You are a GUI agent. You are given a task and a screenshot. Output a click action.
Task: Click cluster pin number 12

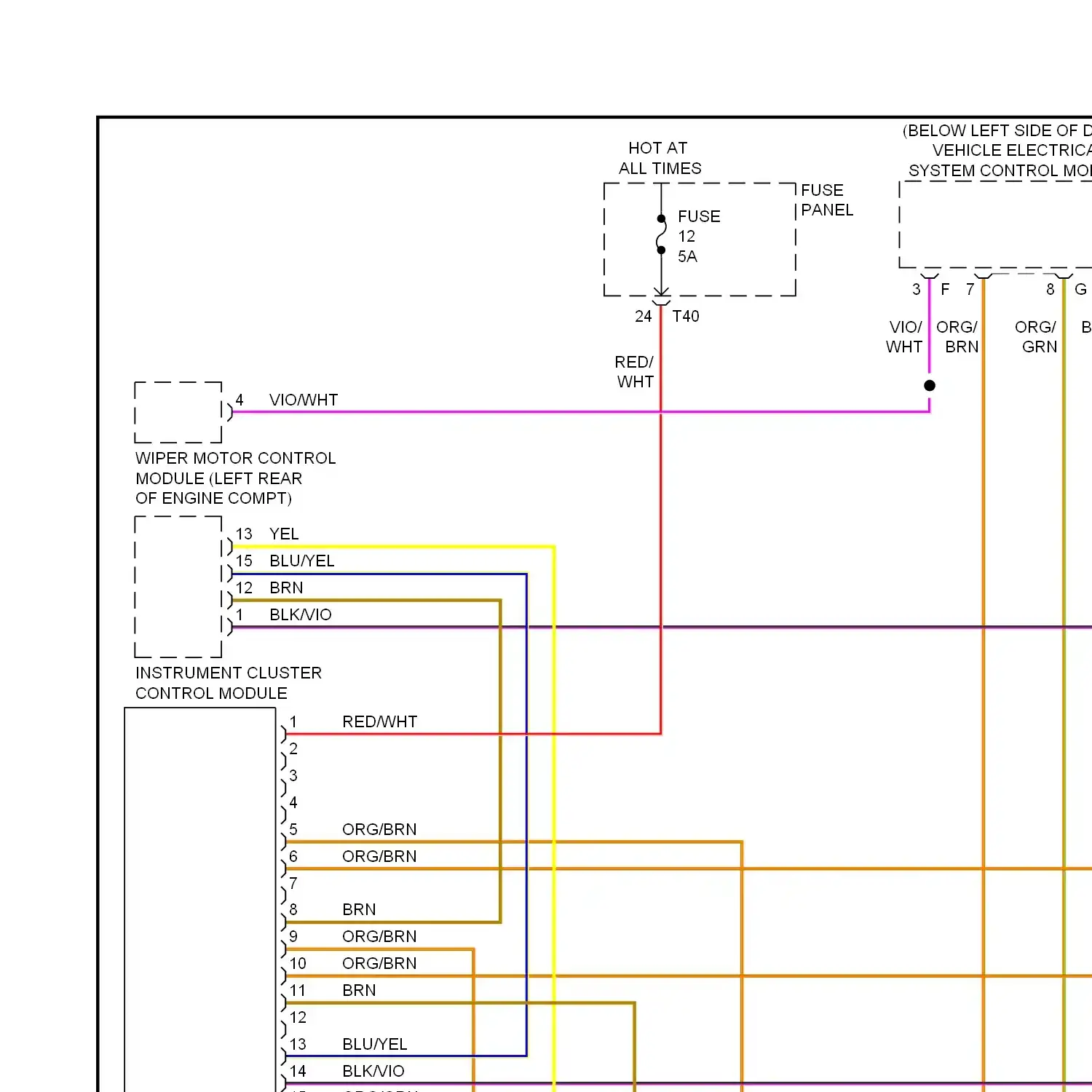(298, 1017)
